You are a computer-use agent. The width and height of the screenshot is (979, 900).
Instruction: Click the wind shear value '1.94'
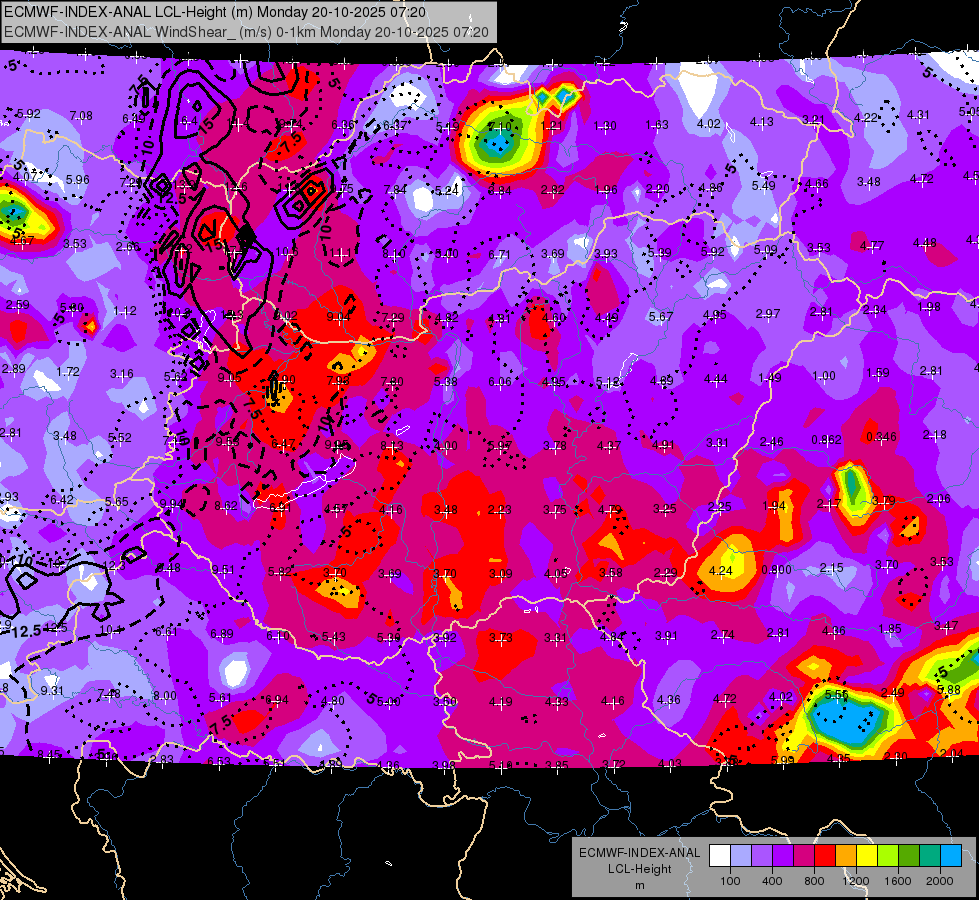click(774, 505)
